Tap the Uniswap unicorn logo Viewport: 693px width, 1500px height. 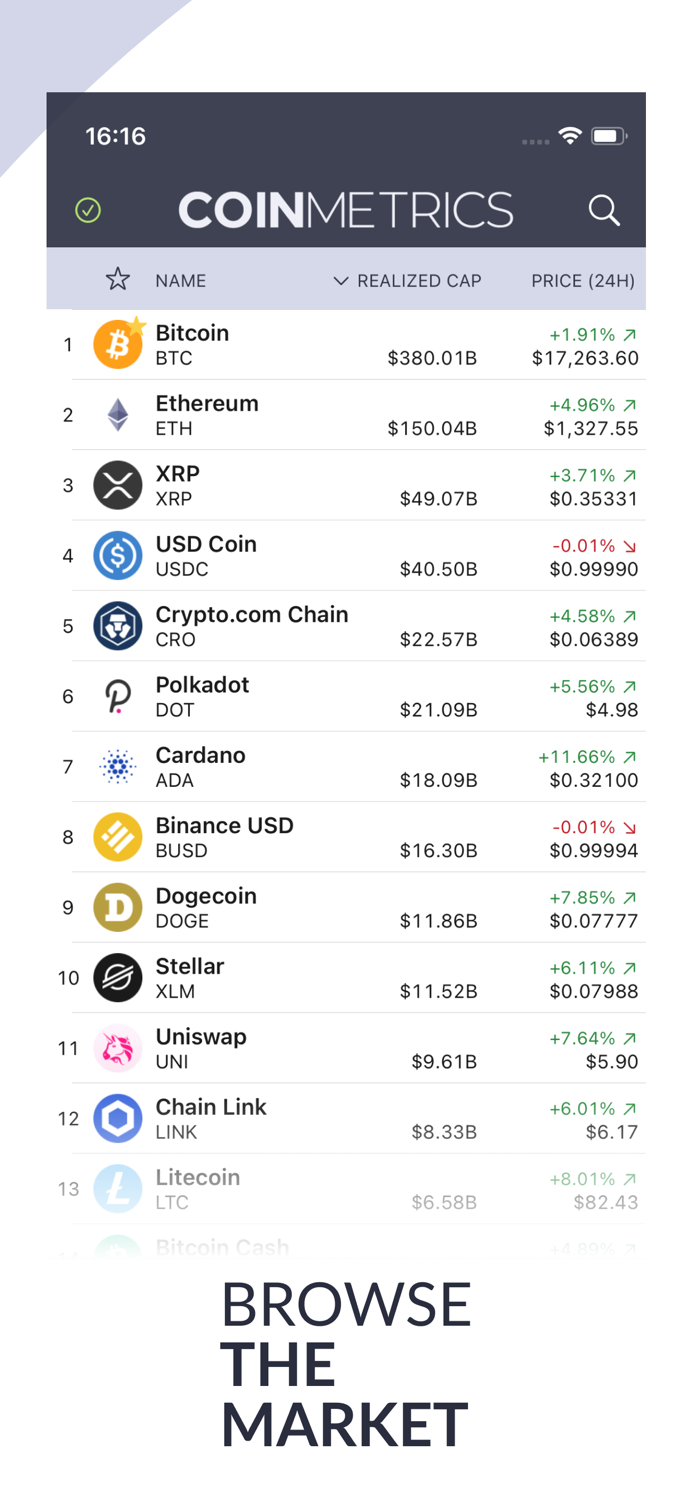click(118, 1048)
